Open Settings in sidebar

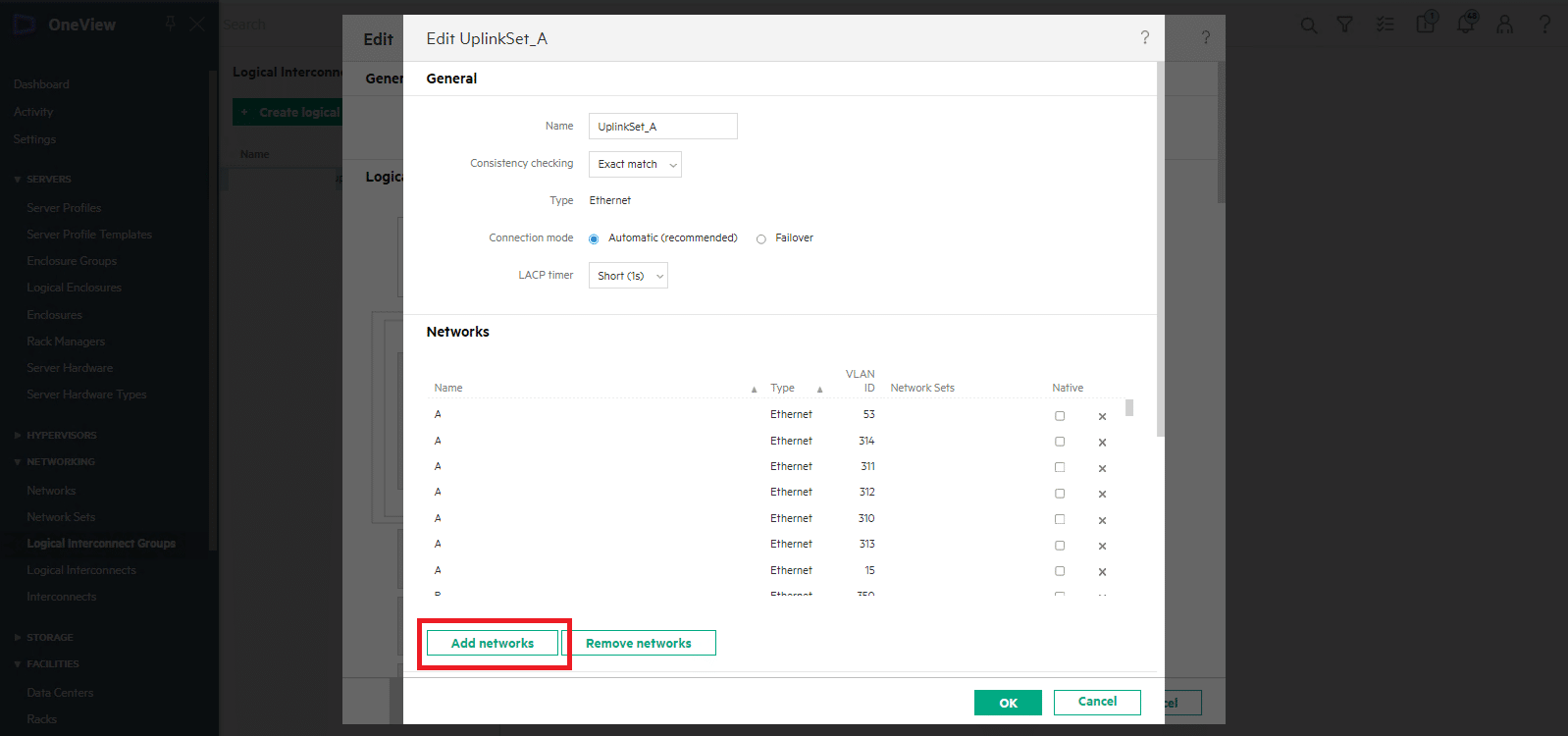click(x=34, y=139)
